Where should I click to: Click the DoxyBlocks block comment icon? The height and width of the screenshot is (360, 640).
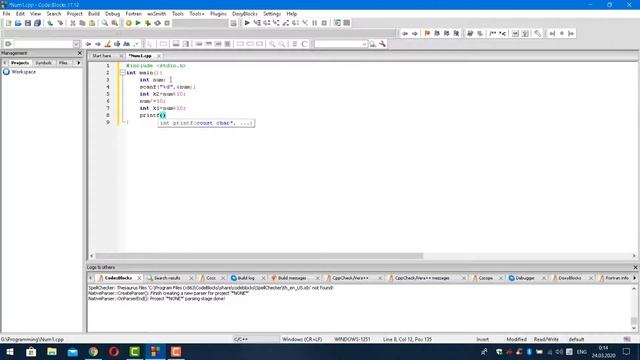[493, 33]
